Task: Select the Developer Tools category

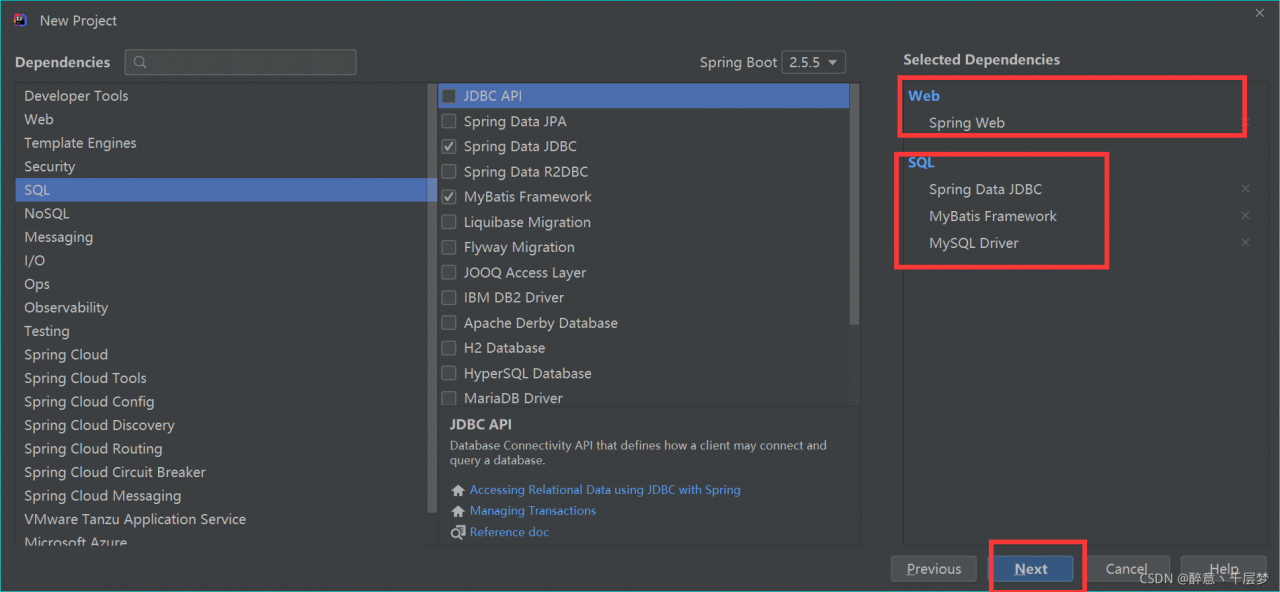Action: 76,96
